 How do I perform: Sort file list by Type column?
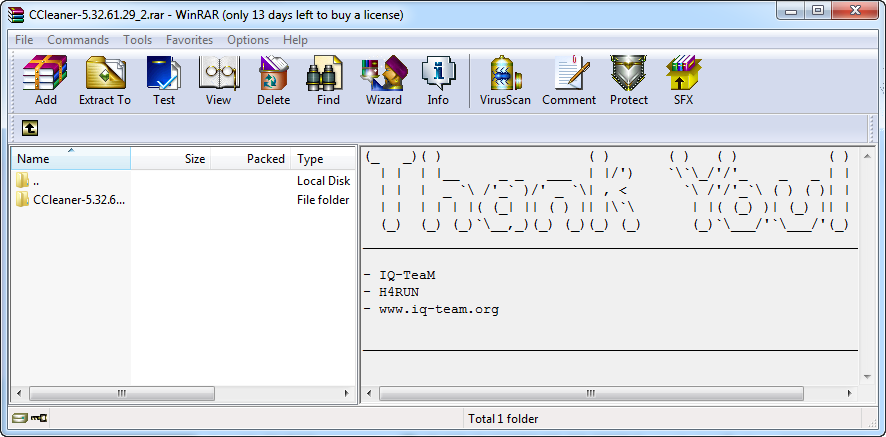point(323,159)
